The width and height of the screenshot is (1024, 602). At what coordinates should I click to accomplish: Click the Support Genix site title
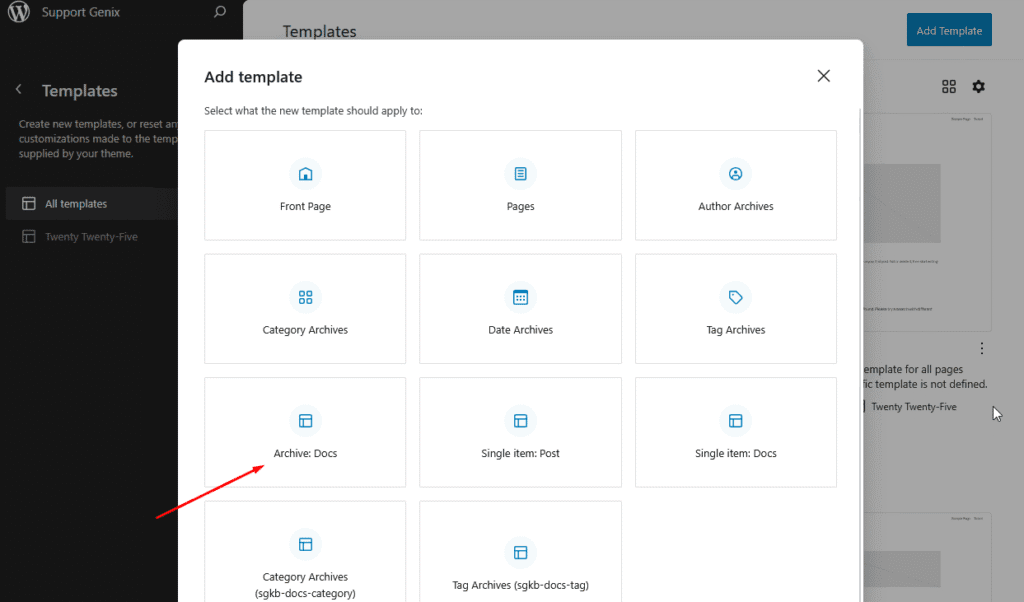tap(81, 12)
